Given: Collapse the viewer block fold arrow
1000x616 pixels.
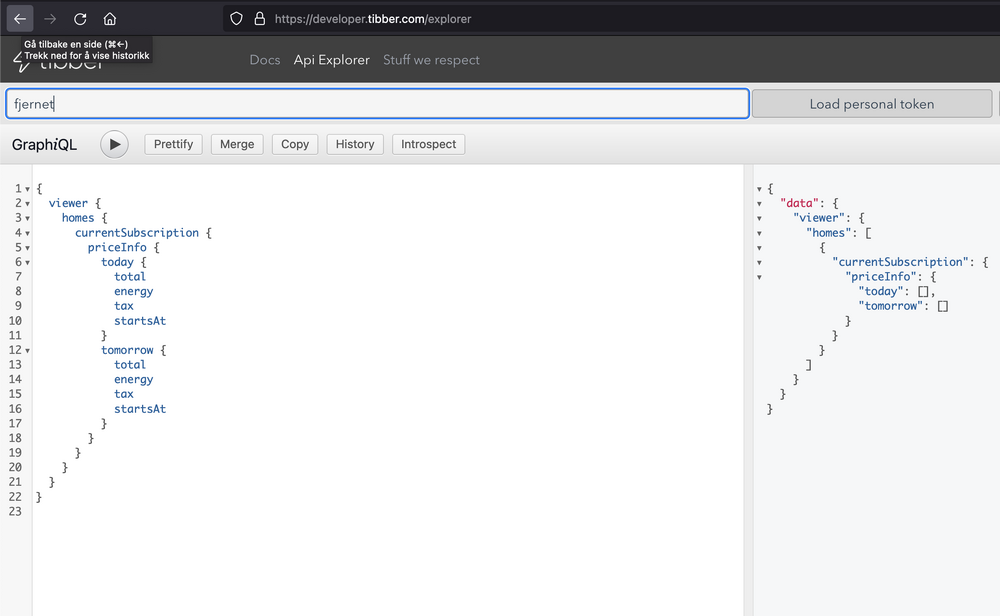Looking at the screenshot, I should [27, 204].
